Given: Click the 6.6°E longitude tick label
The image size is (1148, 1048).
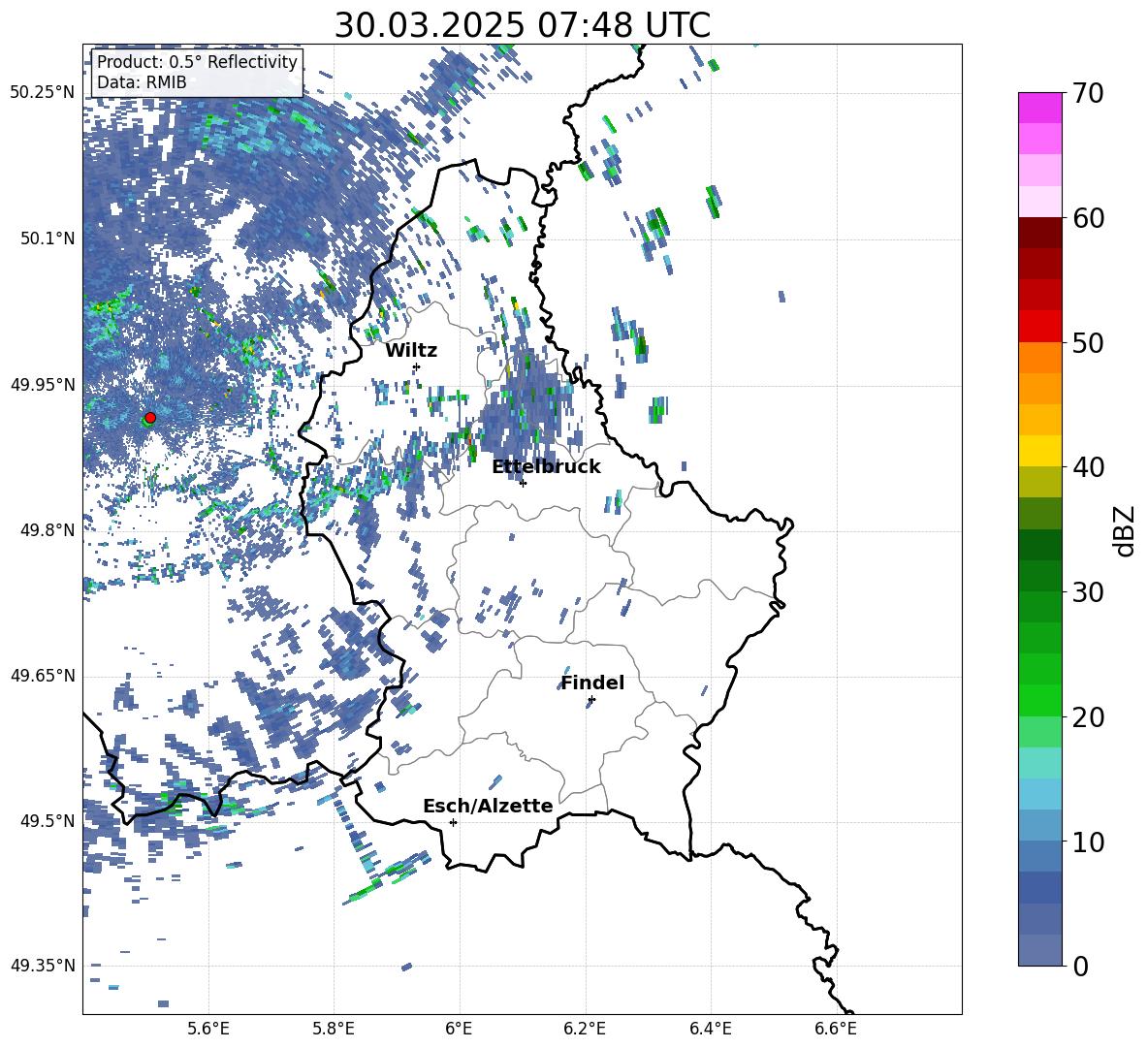Looking at the screenshot, I should click(836, 1029).
